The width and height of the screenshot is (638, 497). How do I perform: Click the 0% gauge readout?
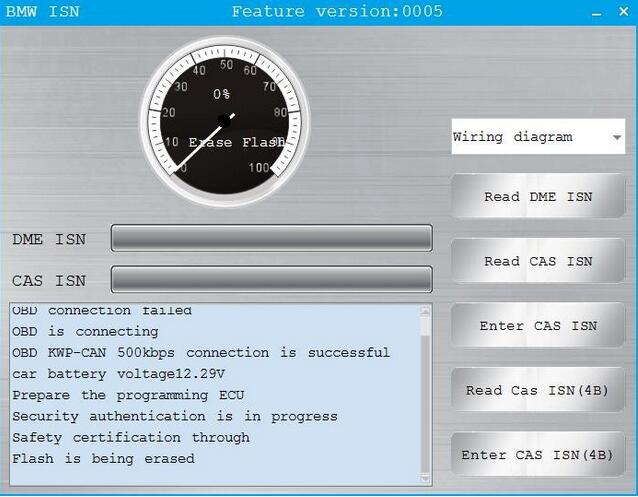221,94
